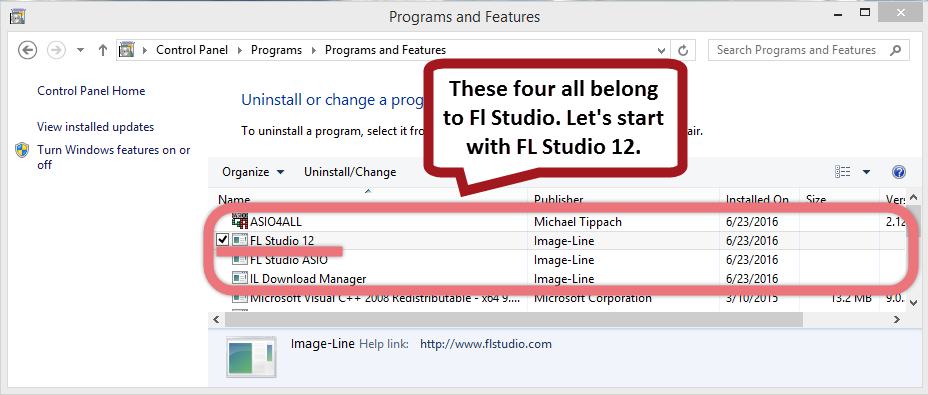Click the horizontal scrollbar thumb
The width and height of the screenshot is (928, 395).
click(x=514, y=319)
